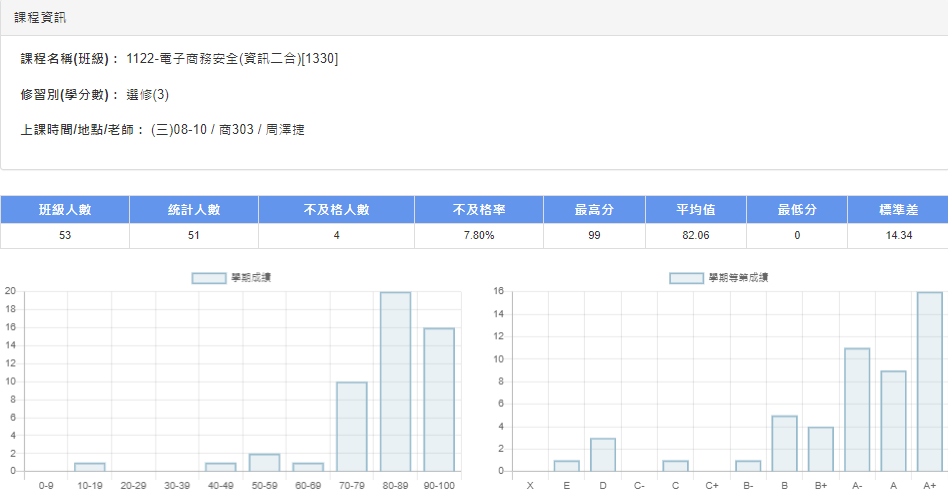Click the 標準差 column header
Screen dimensions: 948x492
[898, 210]
